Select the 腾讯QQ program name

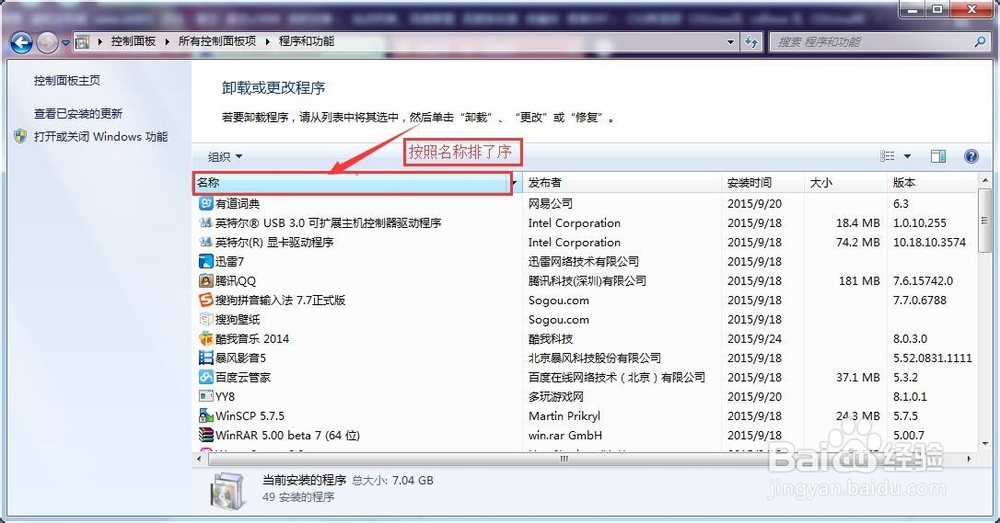pos(235,281)
